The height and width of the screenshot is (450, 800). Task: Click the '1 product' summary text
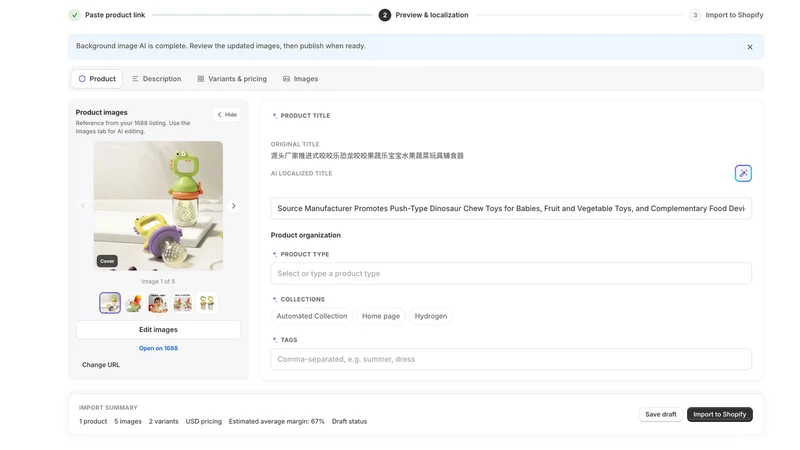[93, 421]
